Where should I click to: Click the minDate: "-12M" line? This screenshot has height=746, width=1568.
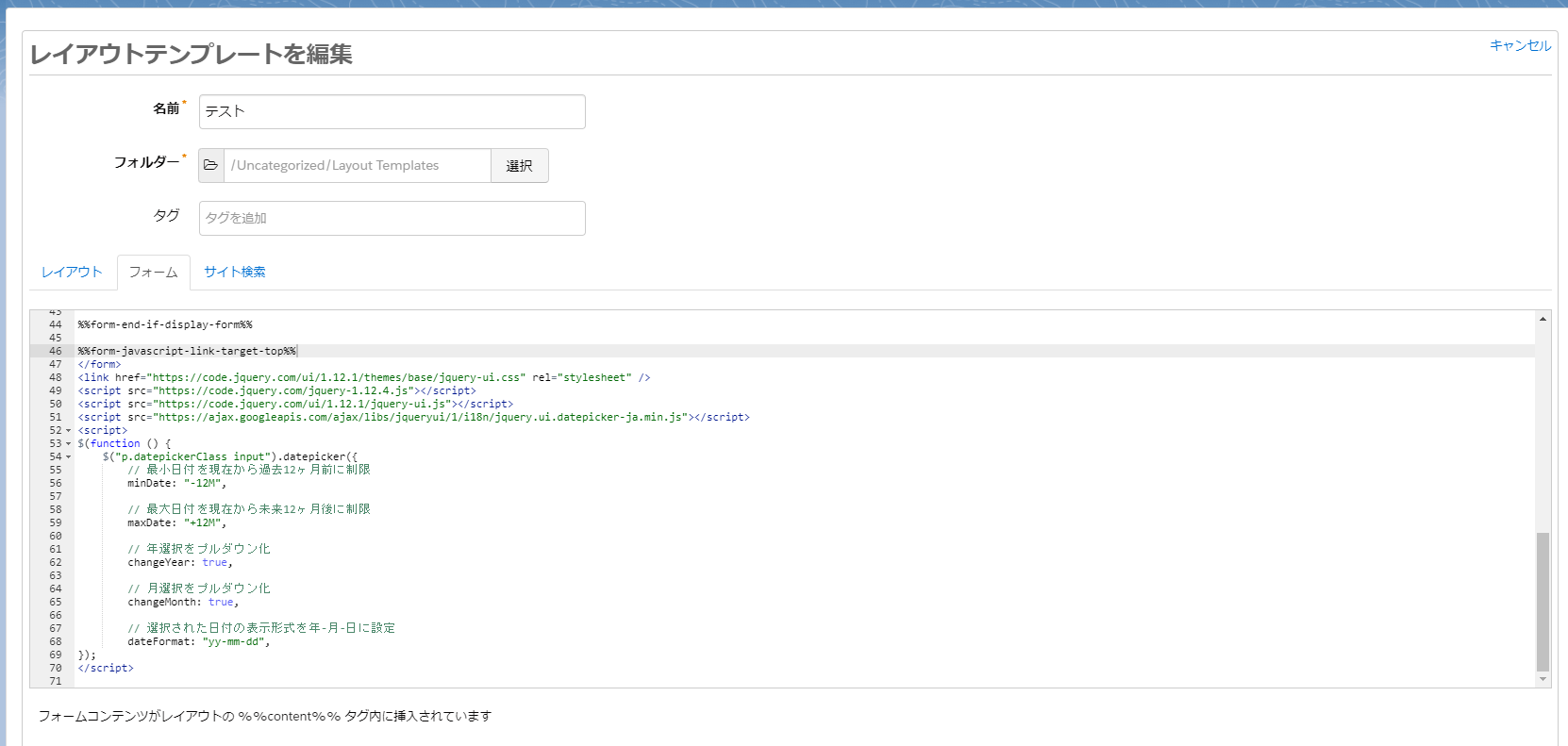tap(177, 483)
